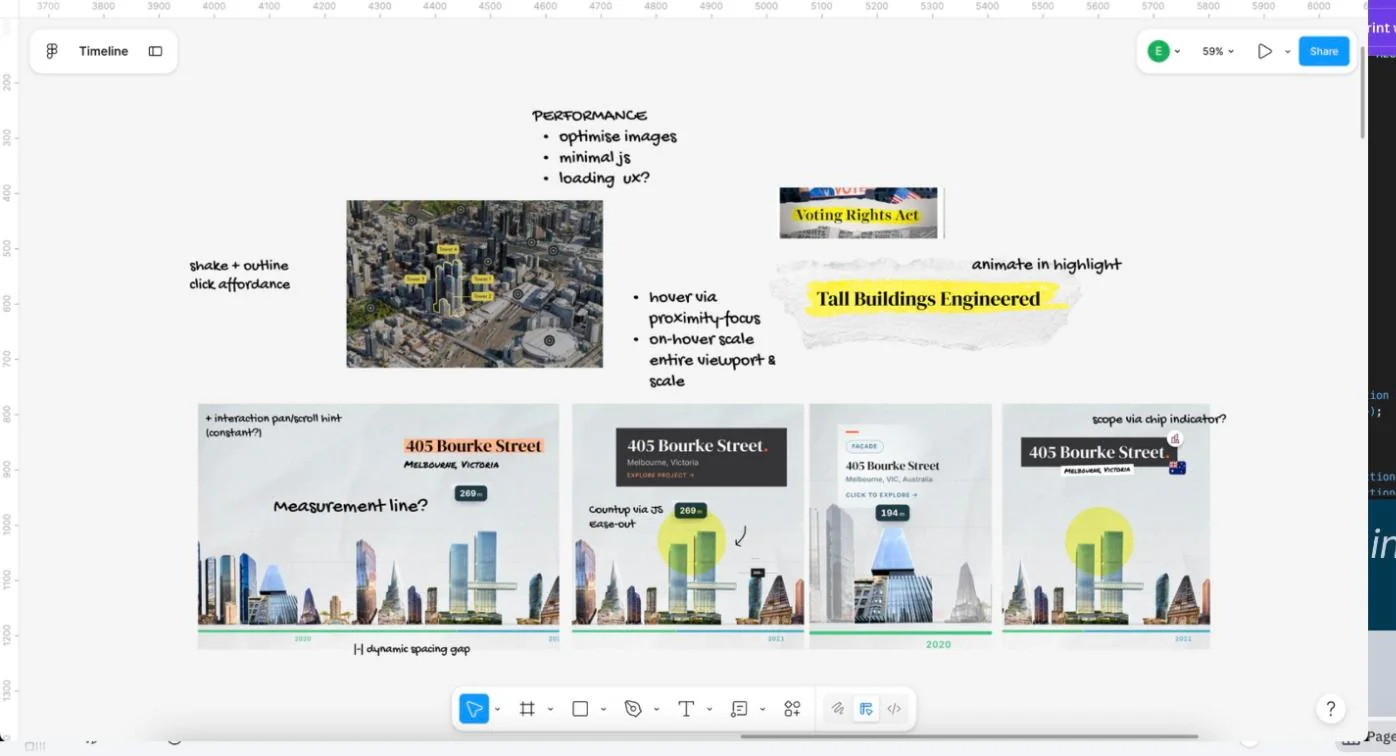Select 405 Bourke Street above EXPLORE PROJECT
This screenshot has width=1396, height=756.
click(x=698, y=446)
